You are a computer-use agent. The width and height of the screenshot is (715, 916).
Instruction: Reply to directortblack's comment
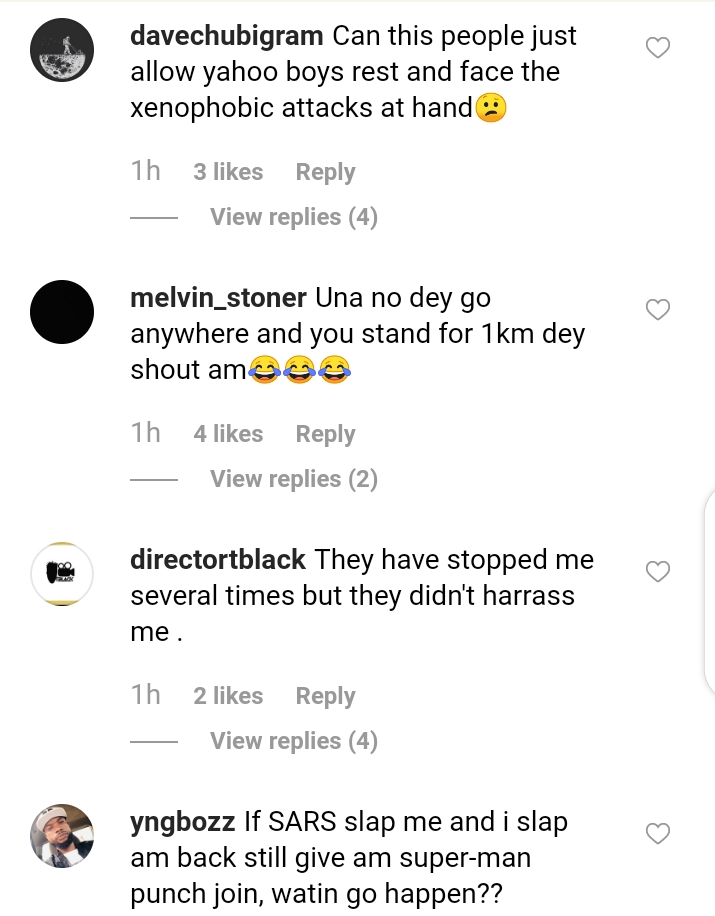point(325,696)
